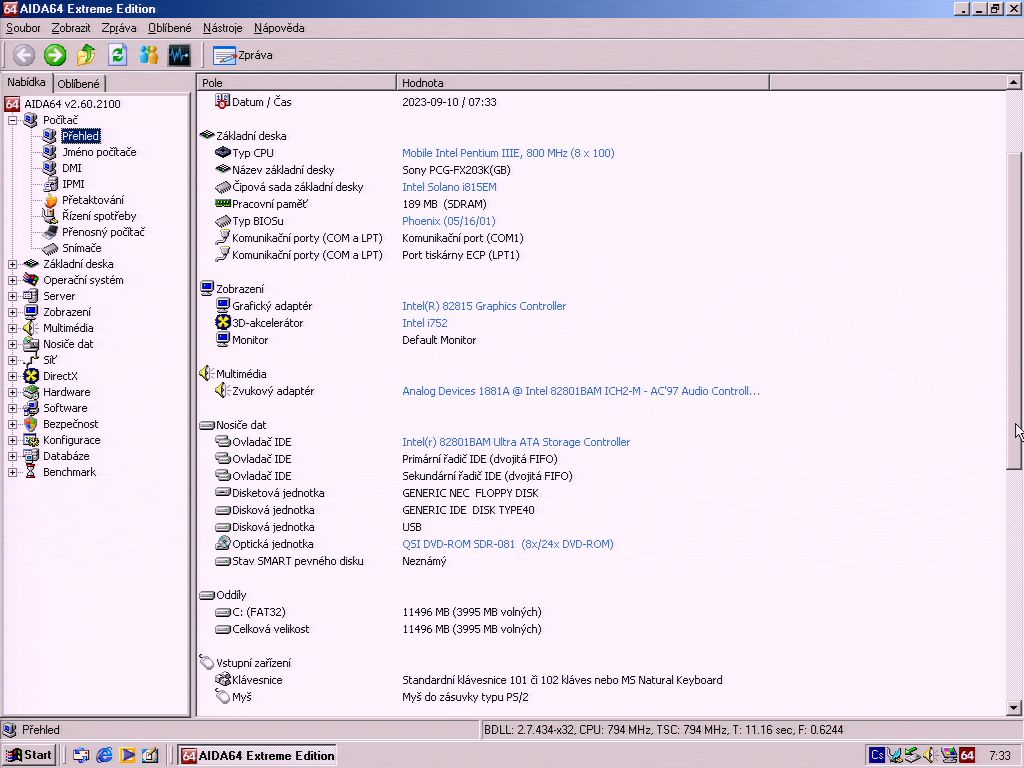Click the vertical scrollbar thumb
The image size is (1024, 768).
coord(1013,310)
